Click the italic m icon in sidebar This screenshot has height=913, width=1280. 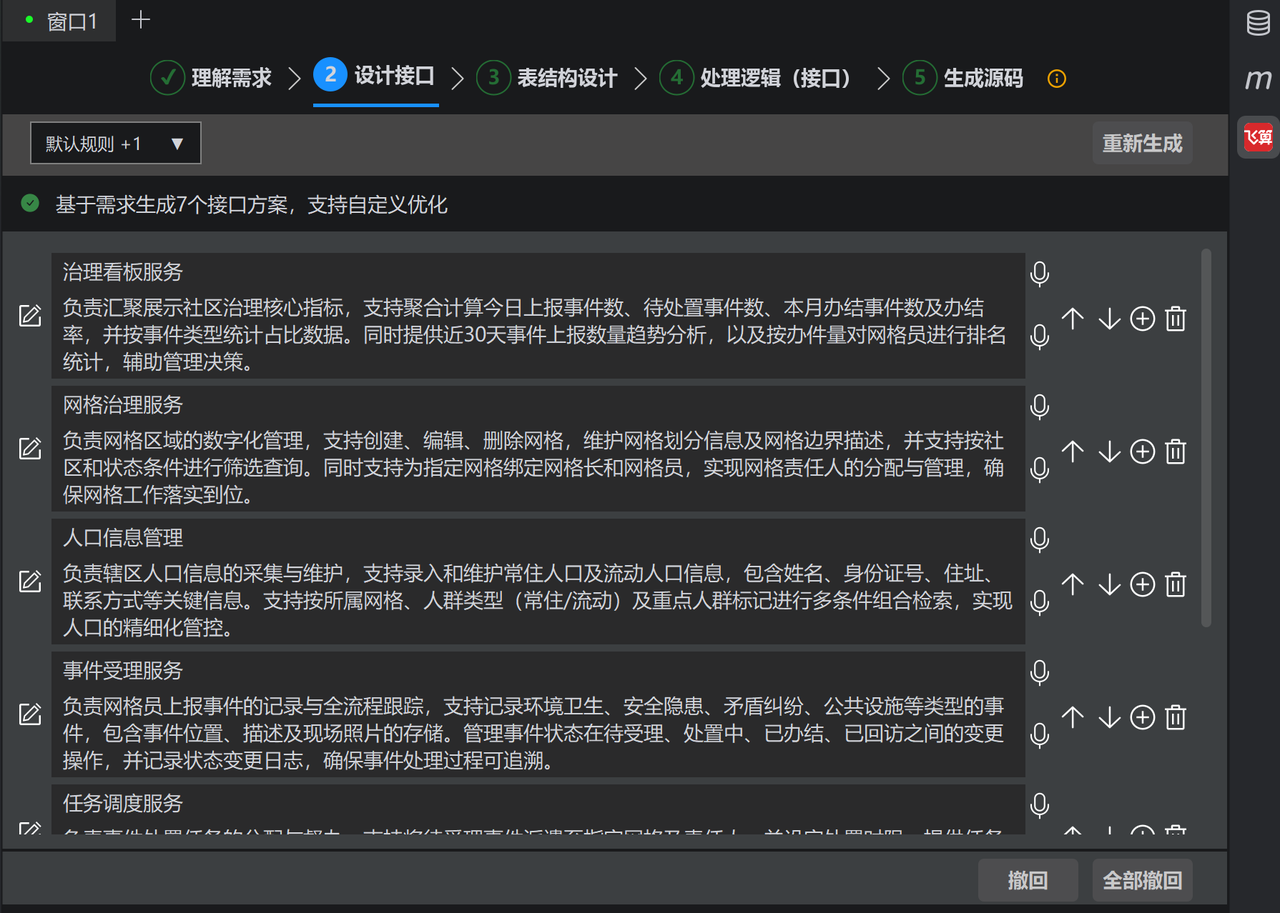[1258, 80]
